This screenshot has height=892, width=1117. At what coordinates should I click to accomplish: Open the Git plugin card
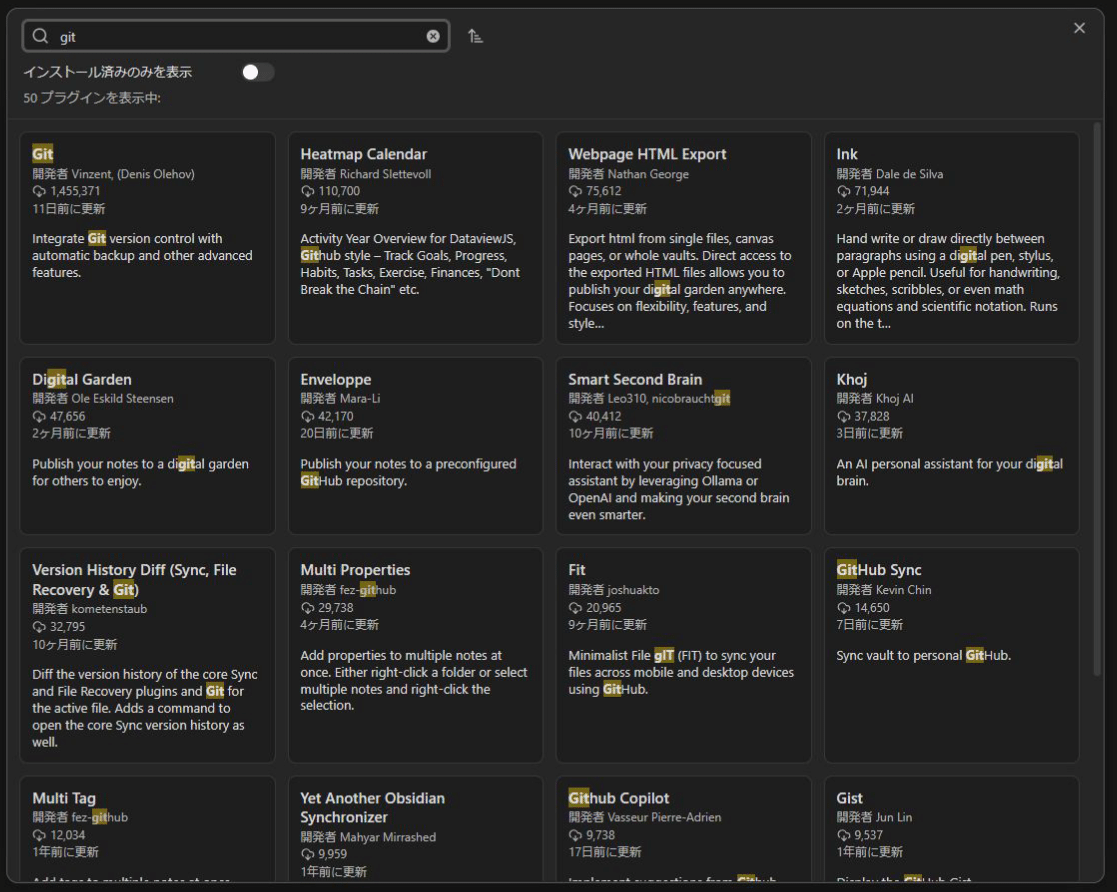point(147,238)
